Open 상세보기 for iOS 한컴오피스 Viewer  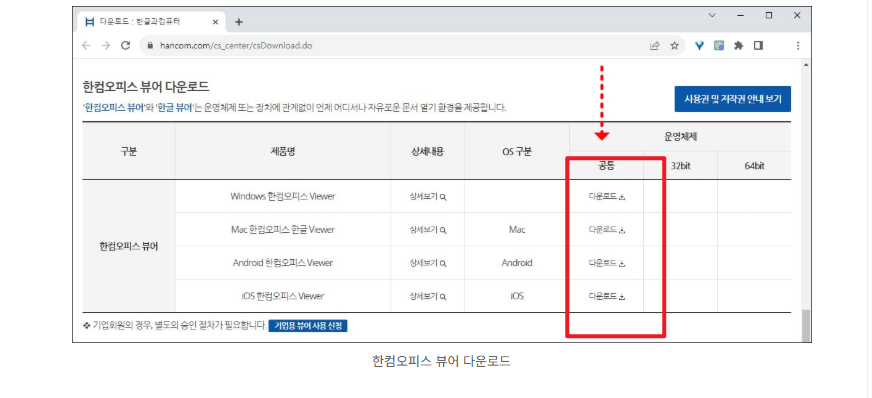click(x=428, y=296)
